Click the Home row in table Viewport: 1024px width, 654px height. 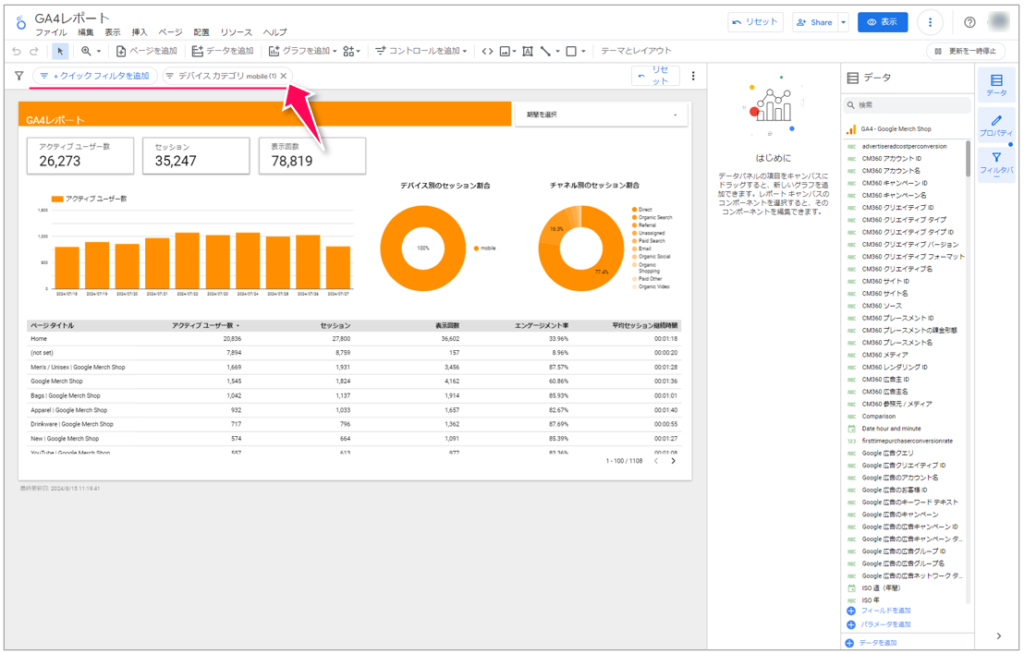[354, 338]
